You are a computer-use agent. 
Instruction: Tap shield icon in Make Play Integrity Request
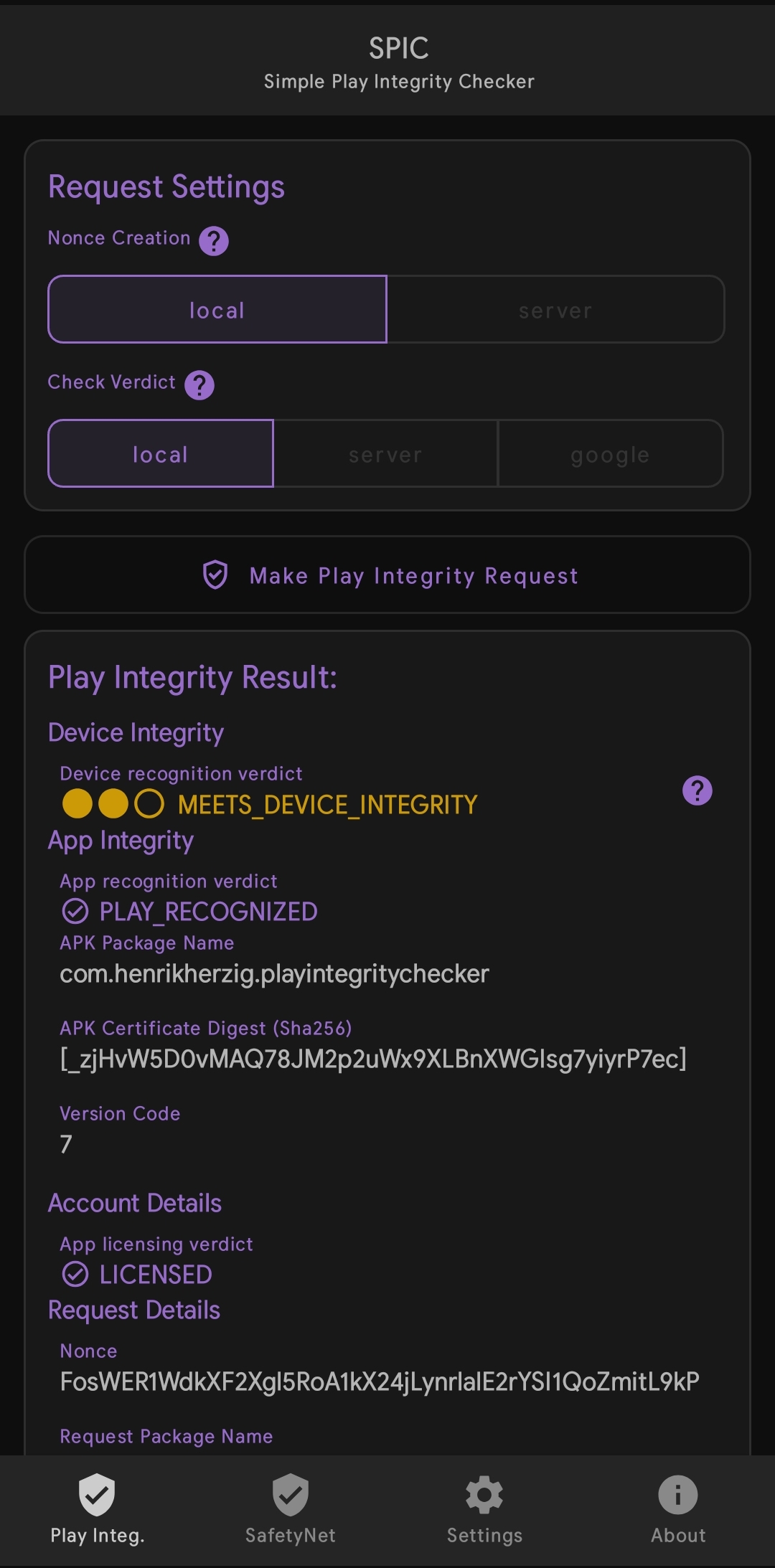coord(215,575)
